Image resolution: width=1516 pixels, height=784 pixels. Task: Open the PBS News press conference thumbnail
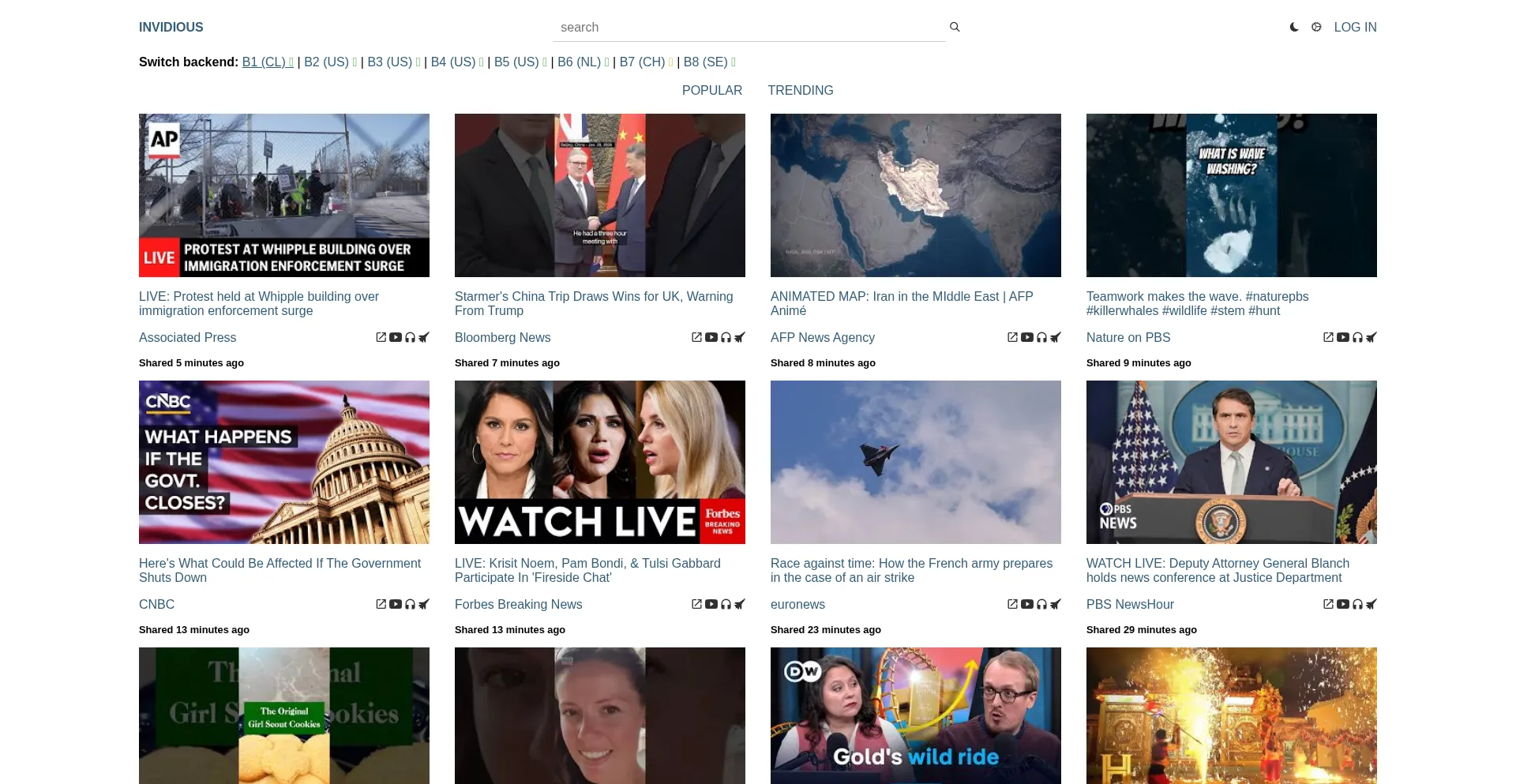[x=1232, y=462]
